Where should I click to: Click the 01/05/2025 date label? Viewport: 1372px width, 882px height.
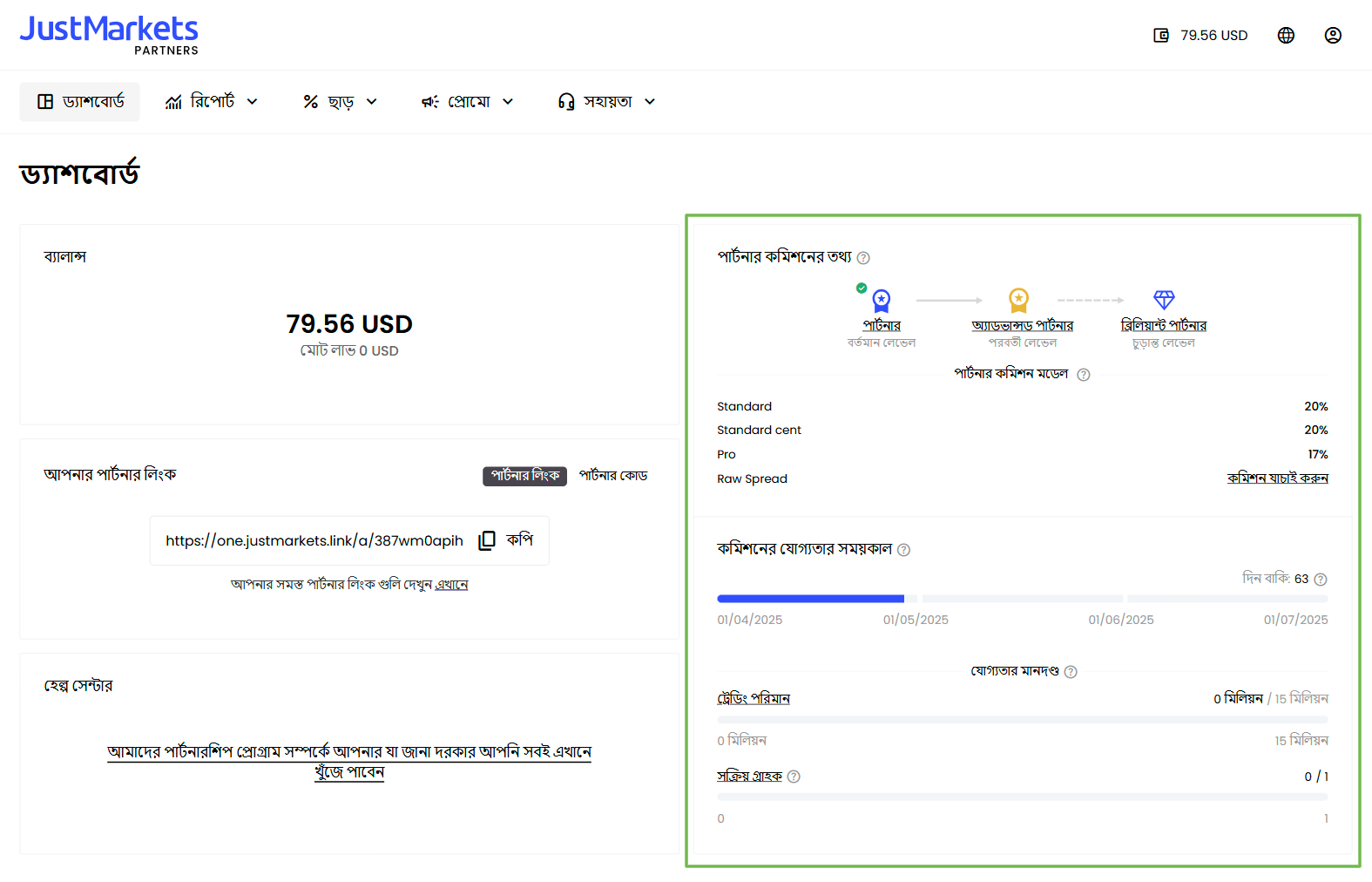[916, 621]
